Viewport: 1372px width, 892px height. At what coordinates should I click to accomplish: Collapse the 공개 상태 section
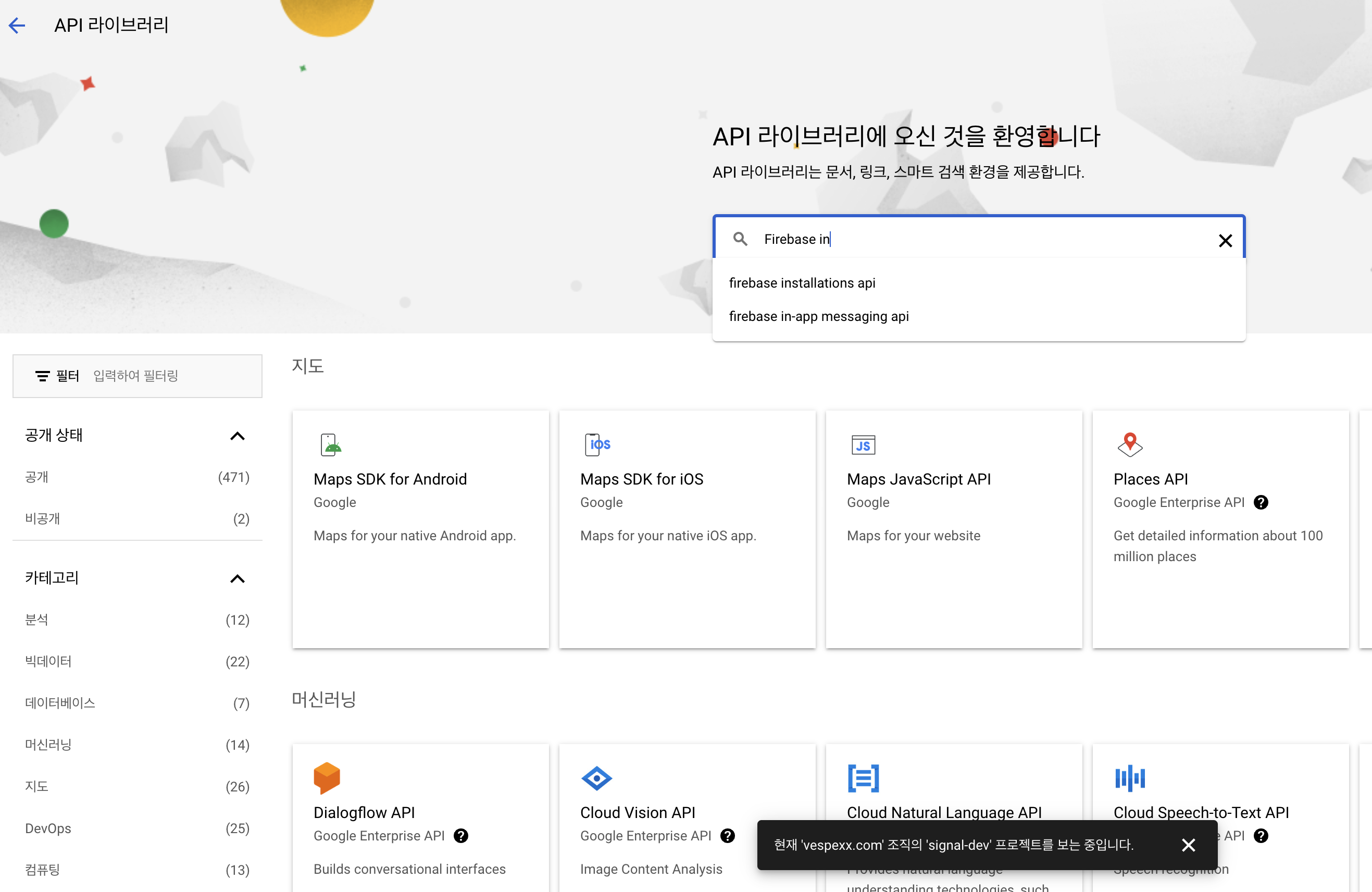click(x=237, y=436)
